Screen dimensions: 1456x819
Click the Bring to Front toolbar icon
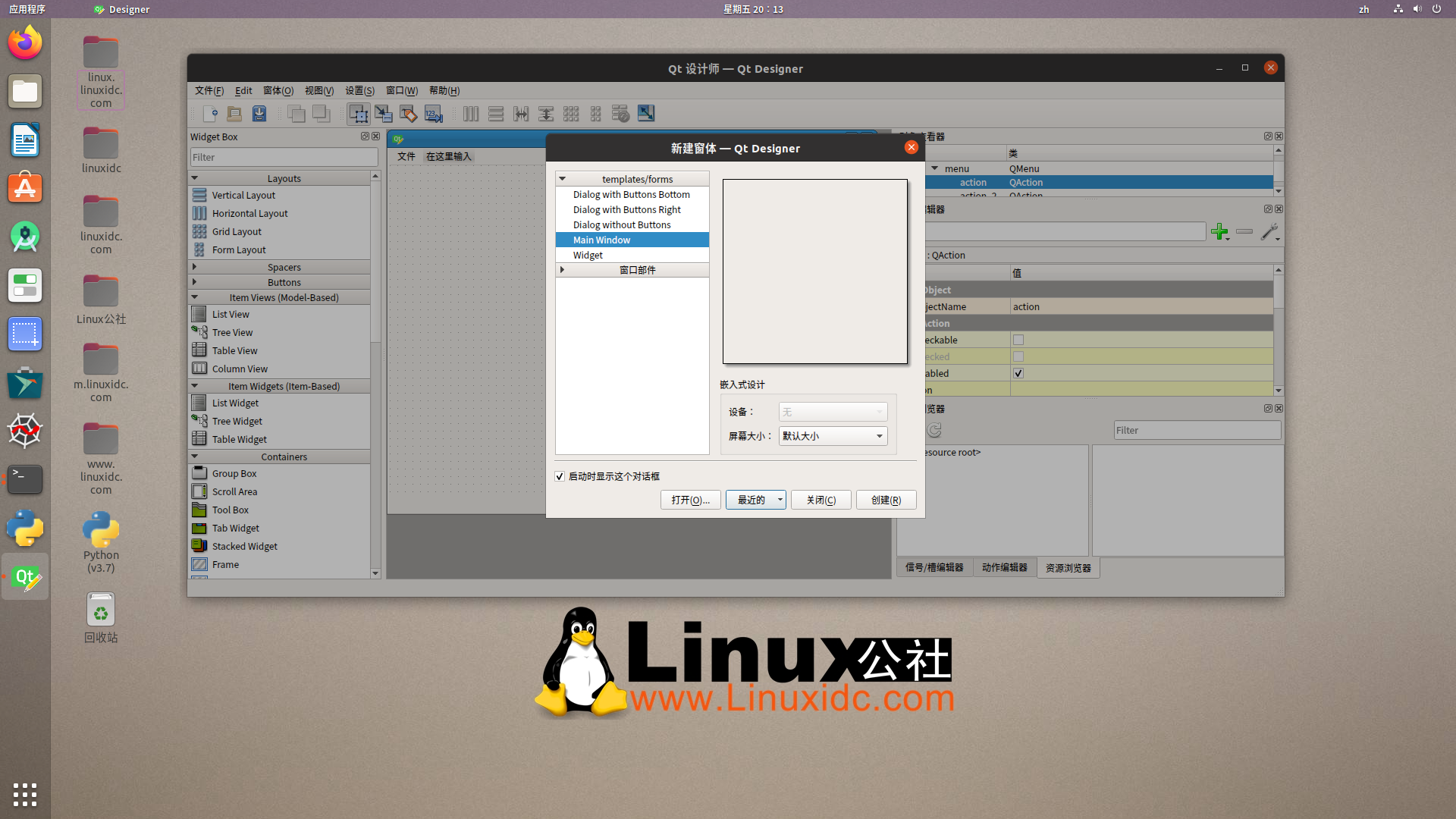tap(322, 114)
